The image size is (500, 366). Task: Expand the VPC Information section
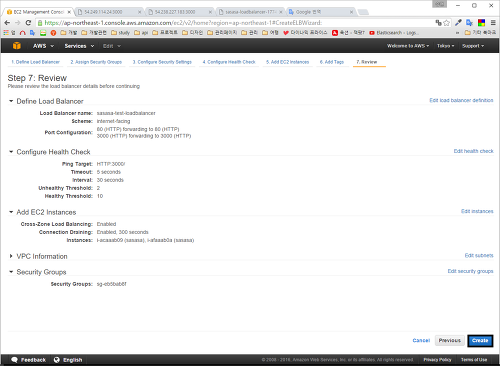point(11,256)
